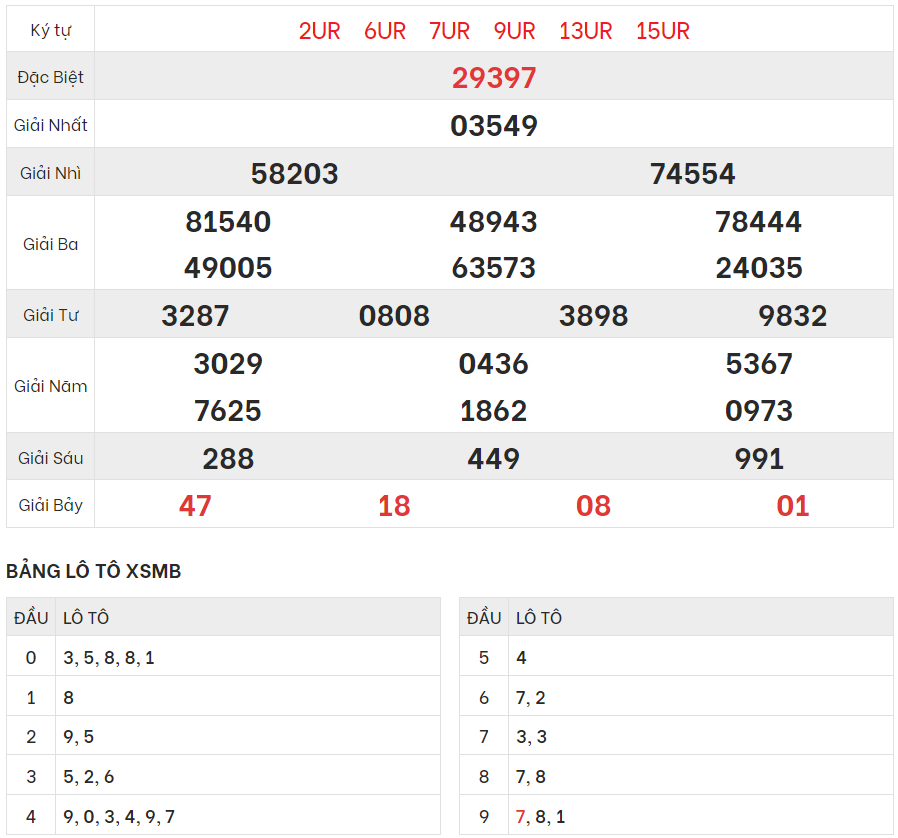898x838 pixels.
Task: Select the 15UR code in Ký tự row
Action: click(662, 31)
